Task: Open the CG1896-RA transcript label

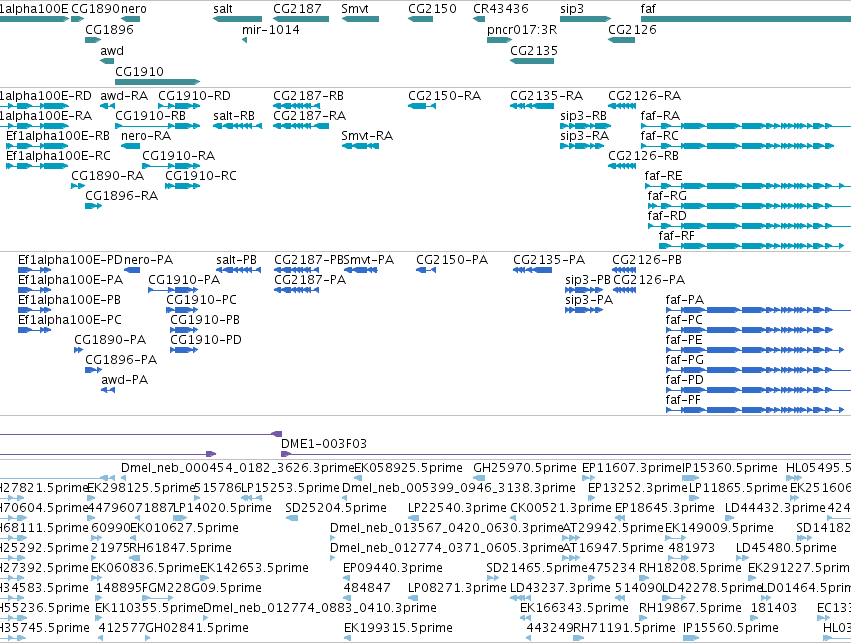Action: point(122,196)
